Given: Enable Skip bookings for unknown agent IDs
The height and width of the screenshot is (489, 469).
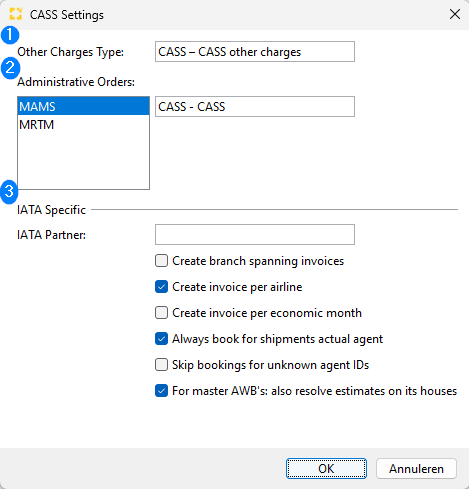Looking at the screenshot, I should pyautogui.click(x=161, y=365).
